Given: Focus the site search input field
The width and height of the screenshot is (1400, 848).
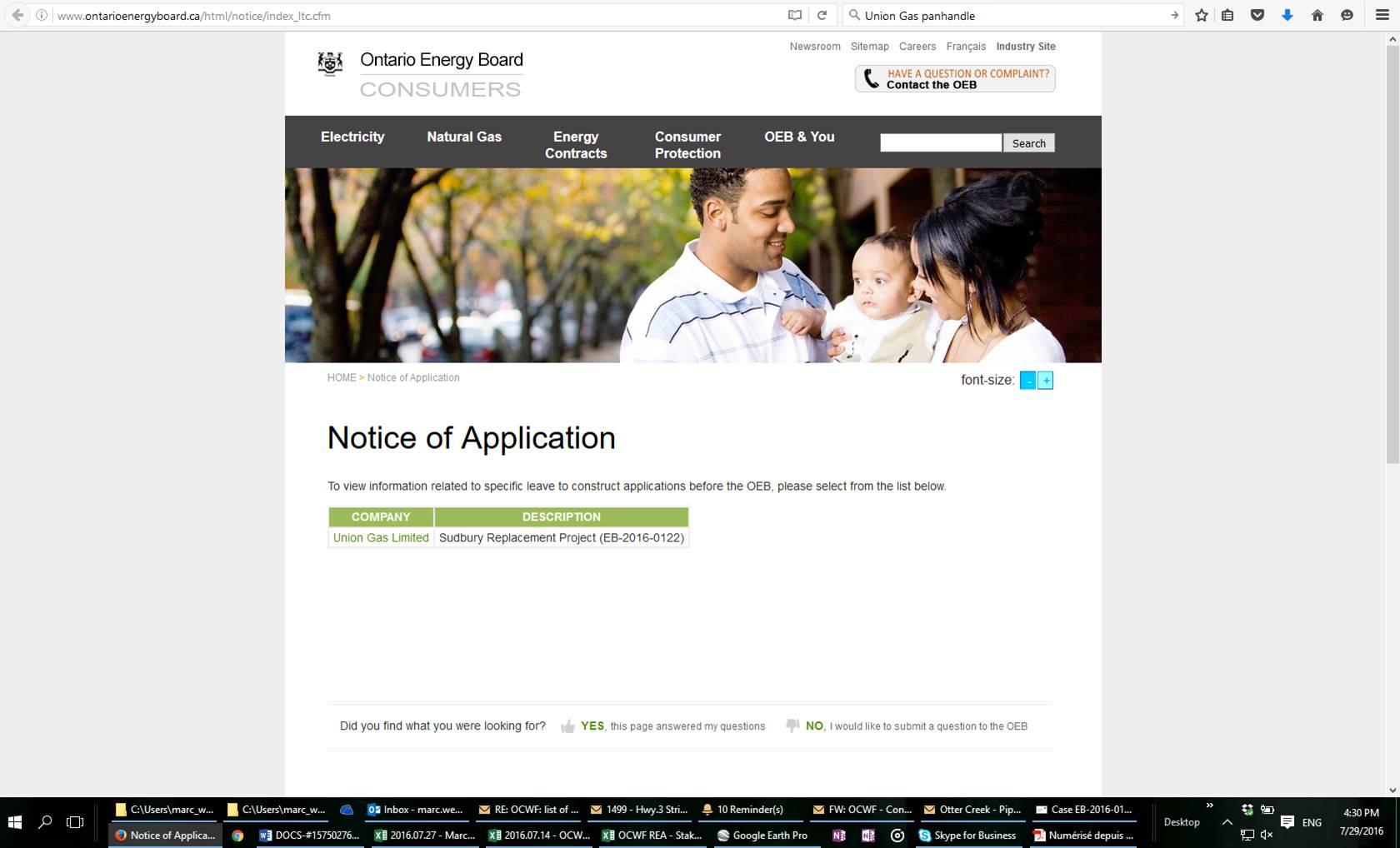Looking at the screenshot, I should point(941,143).
